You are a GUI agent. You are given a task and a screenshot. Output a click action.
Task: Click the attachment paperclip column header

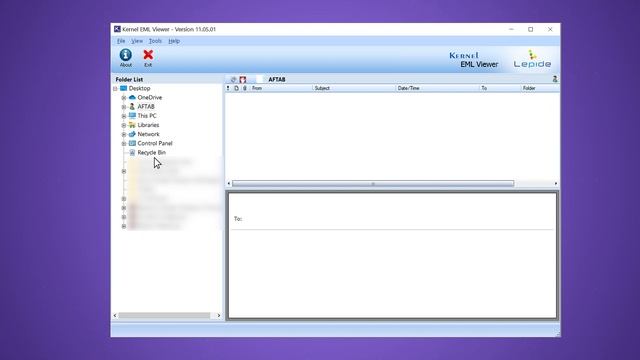(245, 88)
